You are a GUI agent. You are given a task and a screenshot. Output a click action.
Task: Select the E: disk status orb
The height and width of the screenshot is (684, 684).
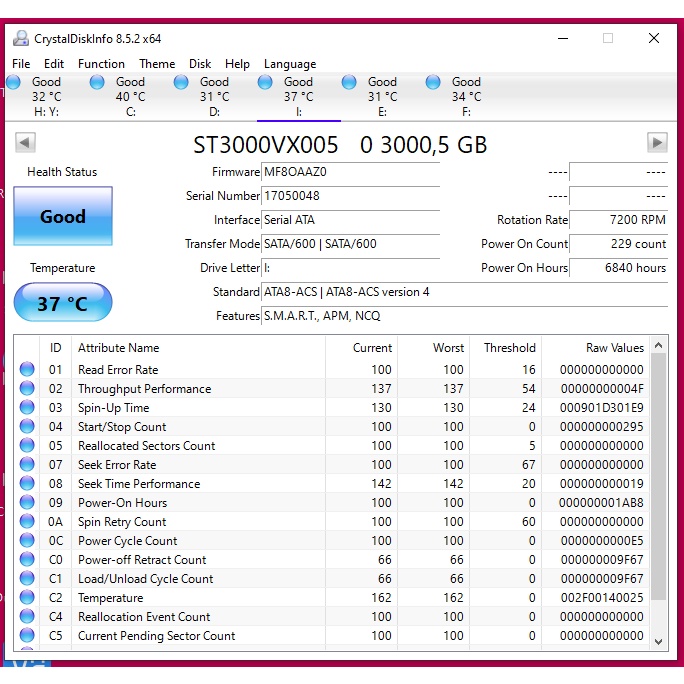(x=349, y=82)
